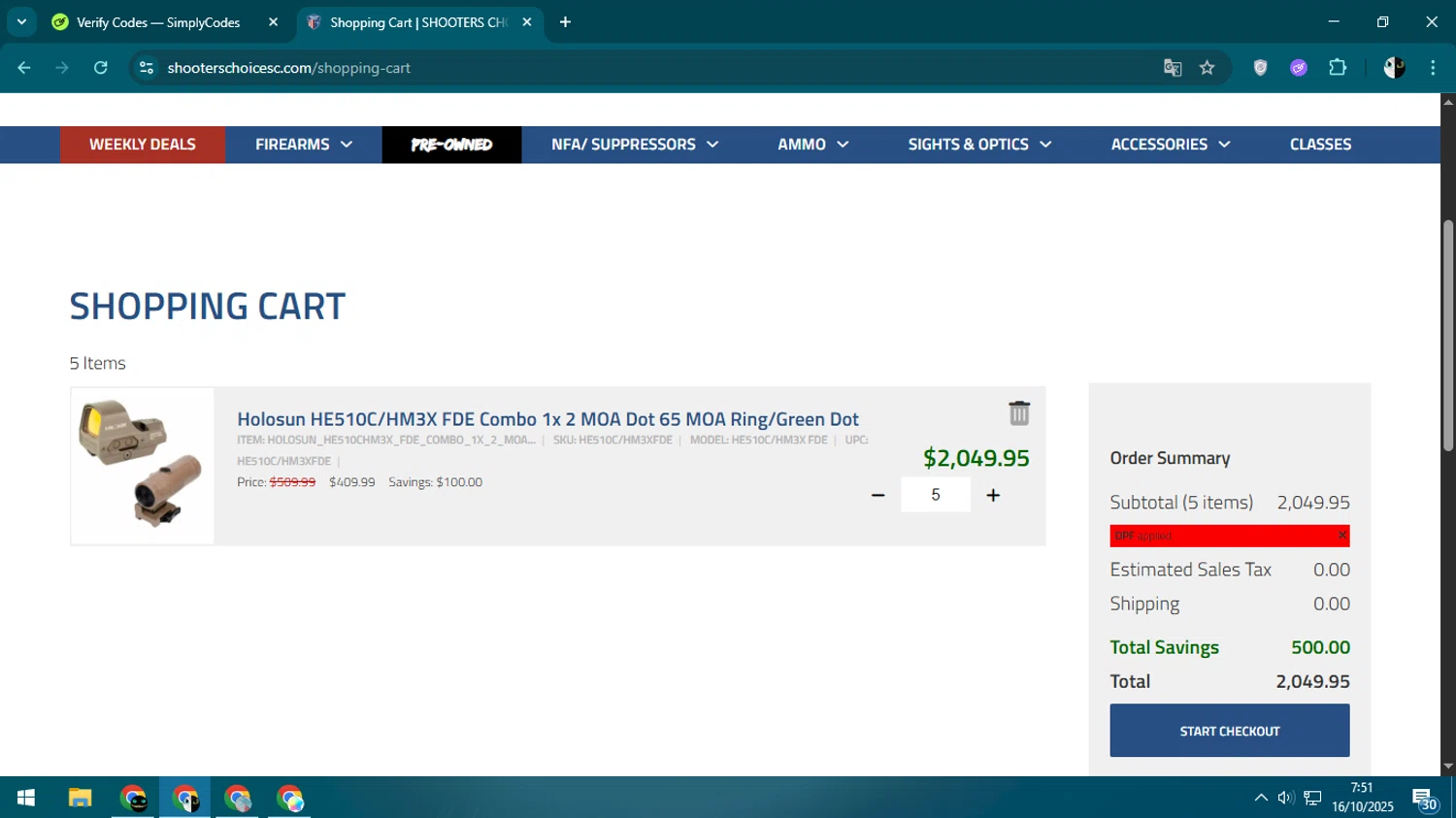Image resolution: width=1456 pixels, height=818 pixels.
Task: Expand the Firearms menu
Action: (304, 145)
